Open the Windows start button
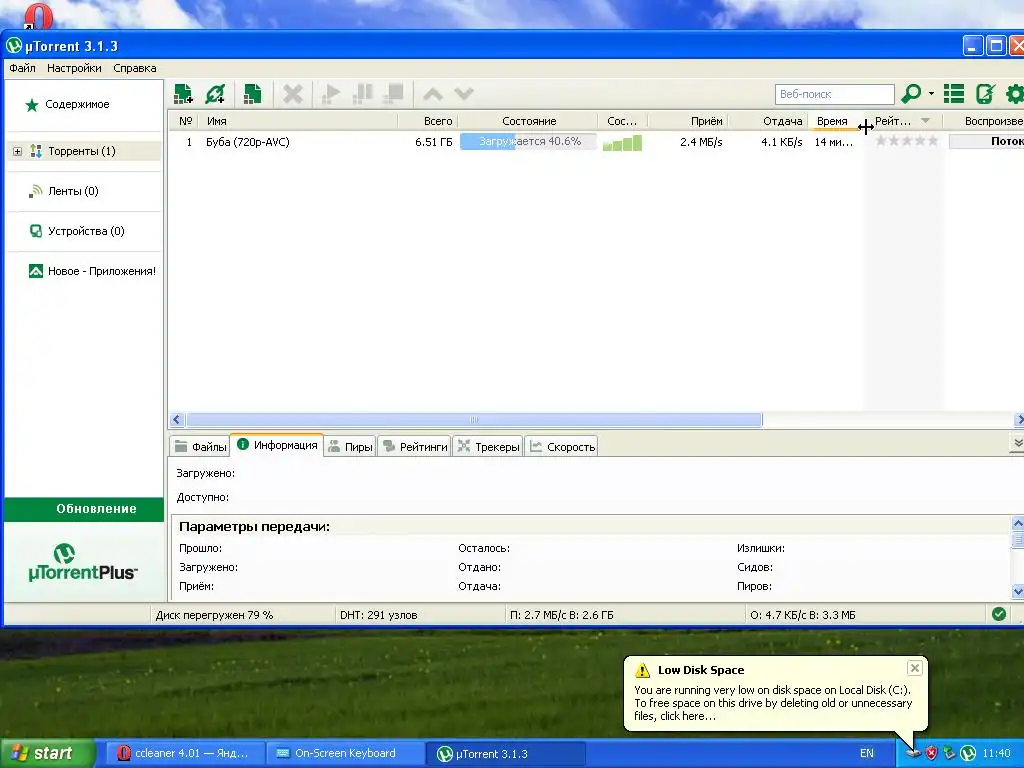This screenshot has height=768, width=1024. (x=47, y=754)
